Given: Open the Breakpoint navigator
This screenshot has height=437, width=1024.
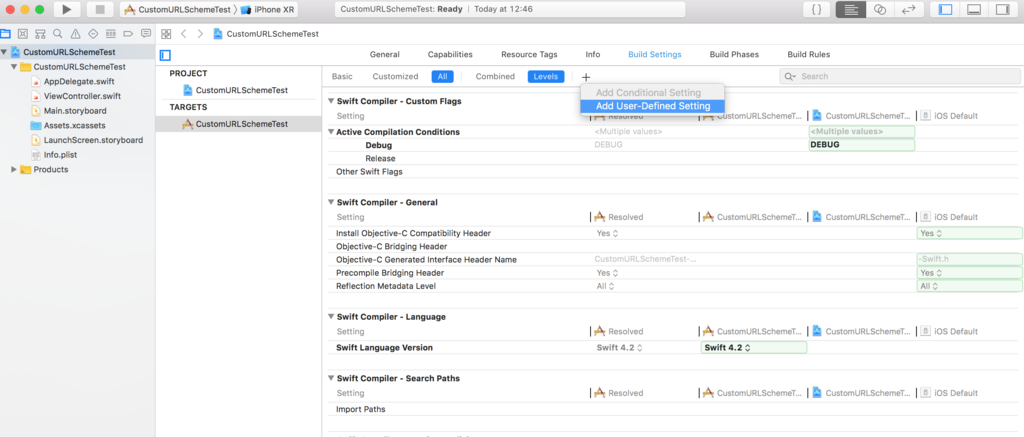Looking at the screenshot, I should 129,33.
